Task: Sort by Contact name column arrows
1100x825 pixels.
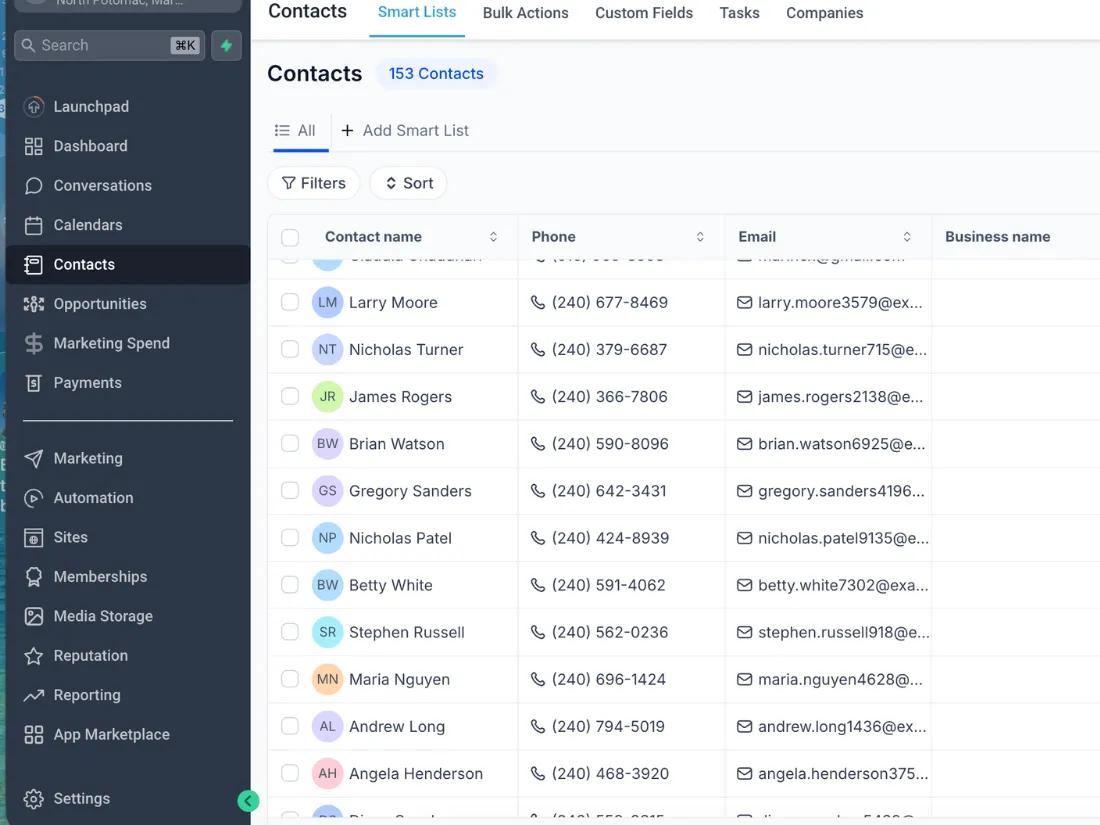Action: pos(493,237)
